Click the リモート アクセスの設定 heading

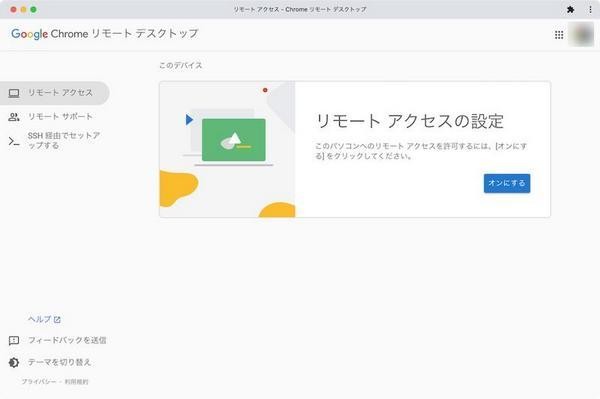409,121
